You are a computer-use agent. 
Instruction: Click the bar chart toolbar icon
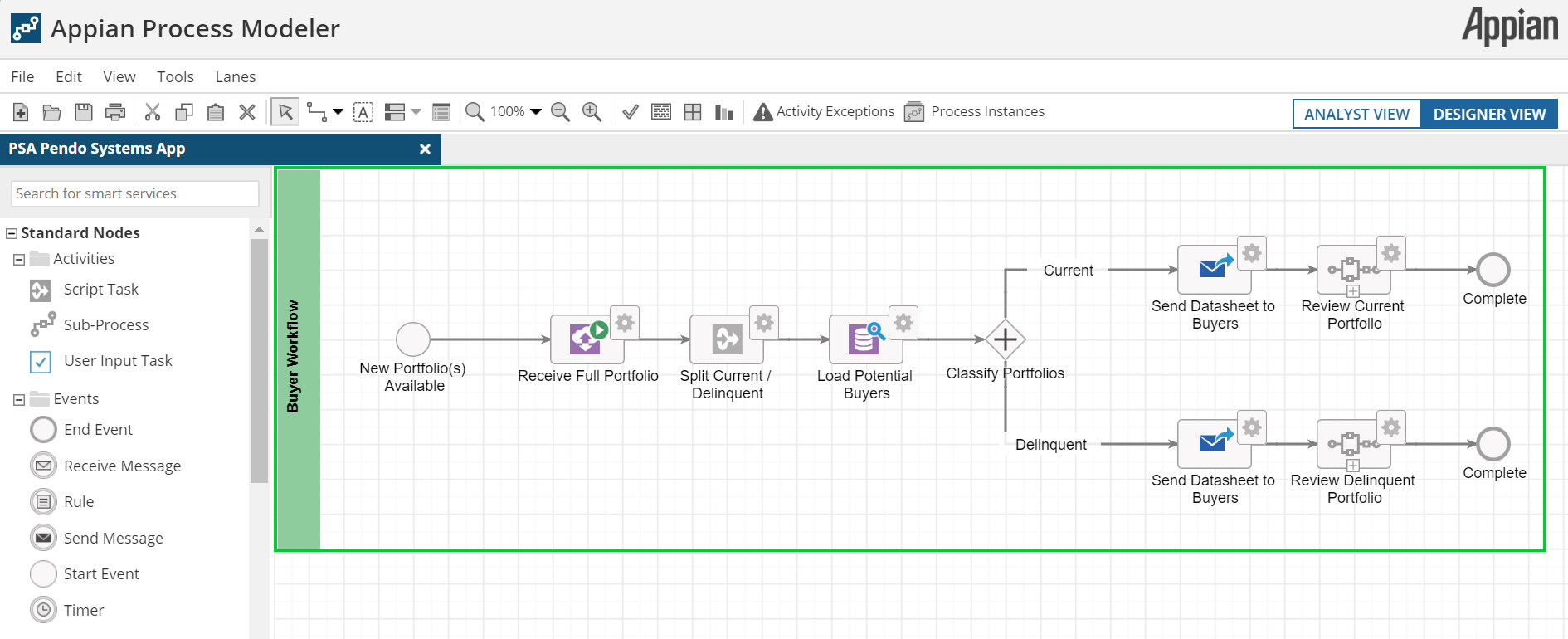tap(724, 112)
